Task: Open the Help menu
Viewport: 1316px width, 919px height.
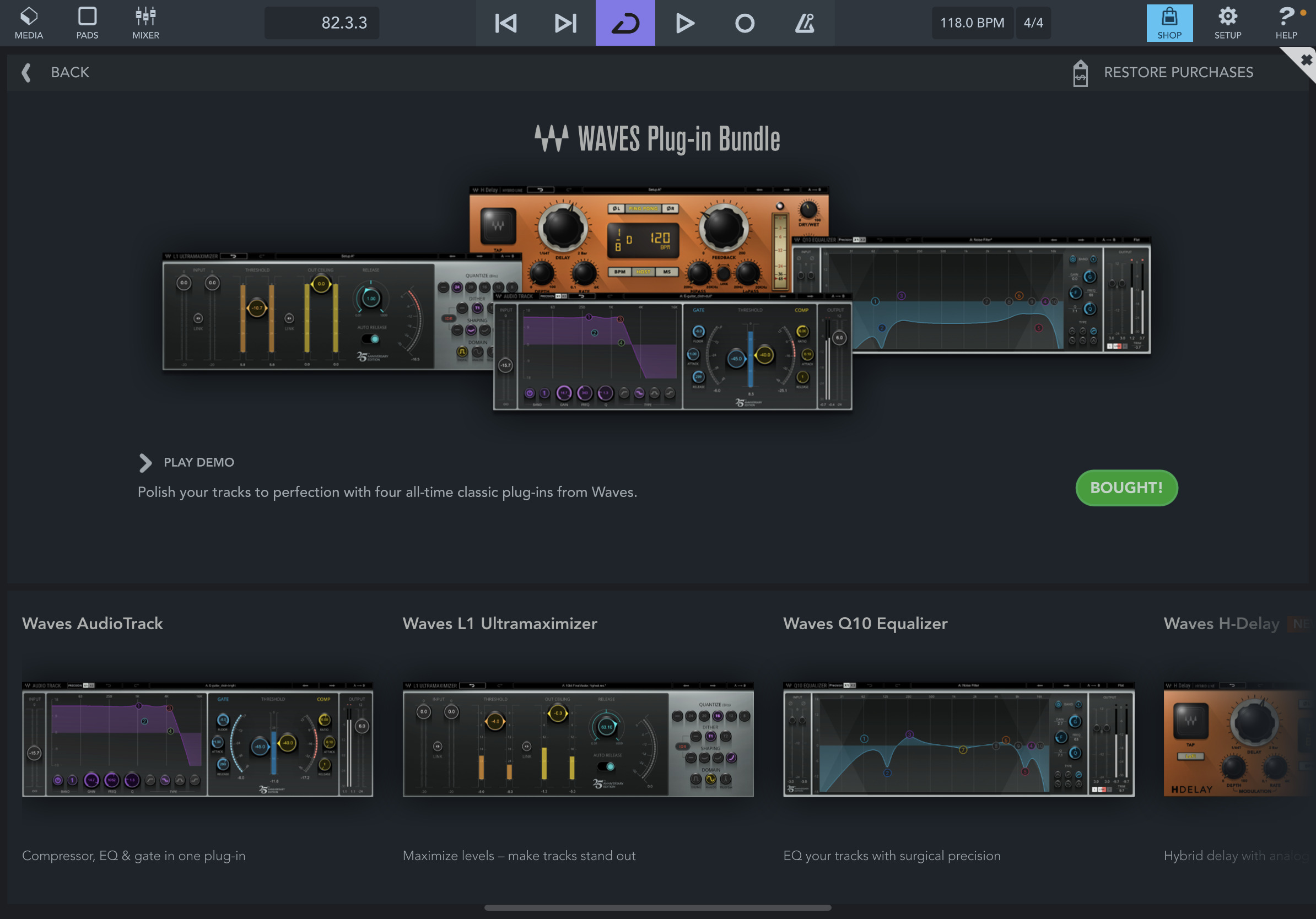Action: 1287,23
